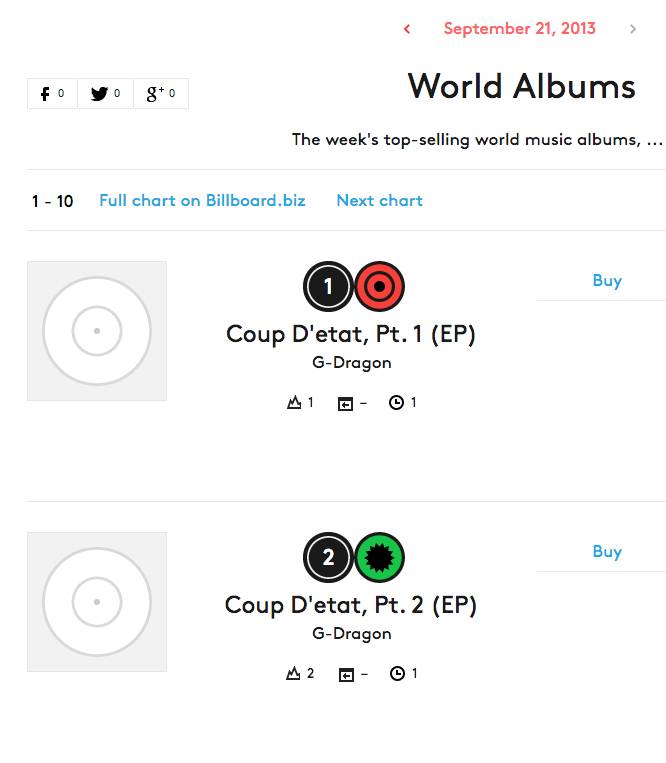Open the Next chart link
The height and width of the screenshot is (763, 666).
379,200
